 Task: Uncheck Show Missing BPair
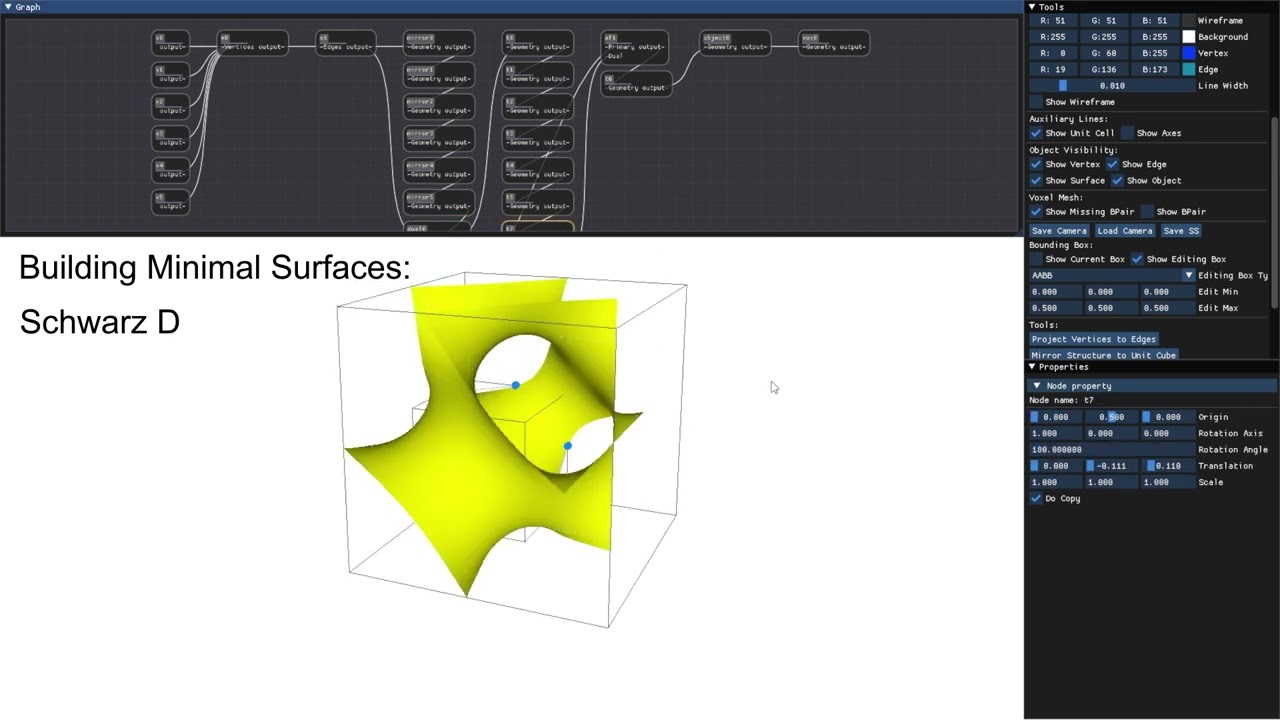pos(1036,212)
